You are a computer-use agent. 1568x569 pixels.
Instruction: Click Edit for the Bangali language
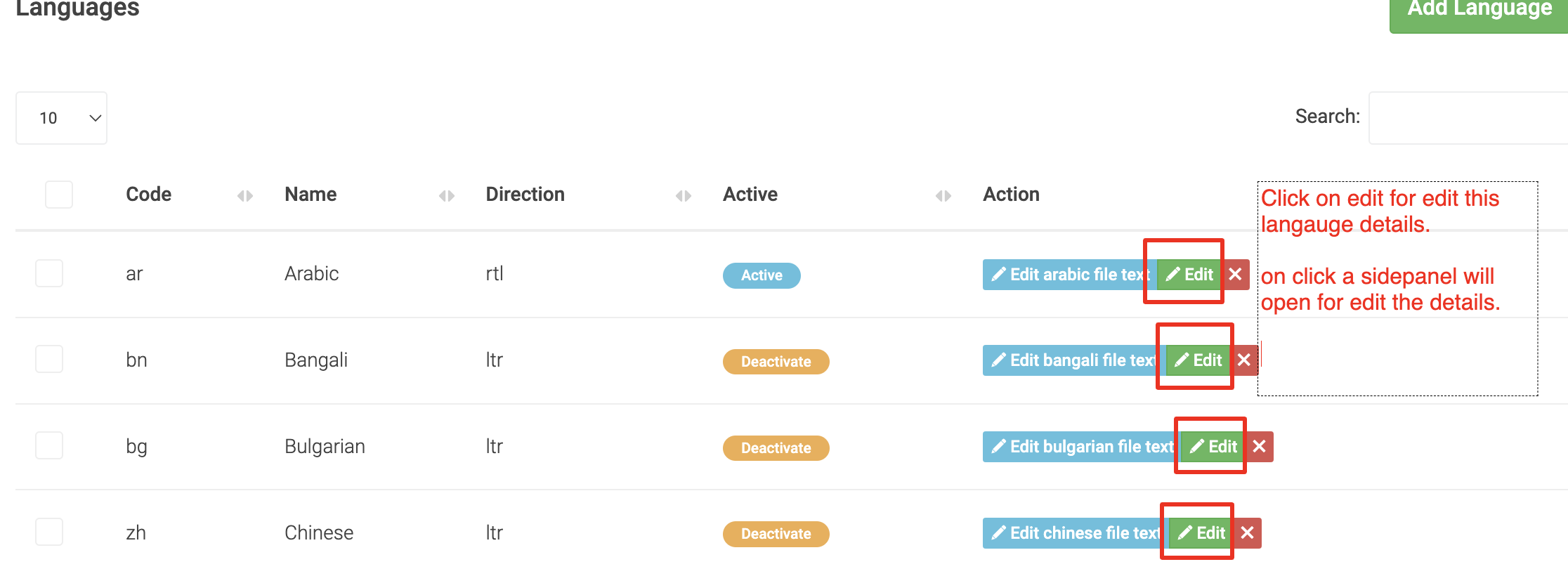(x=1198, y=360)
